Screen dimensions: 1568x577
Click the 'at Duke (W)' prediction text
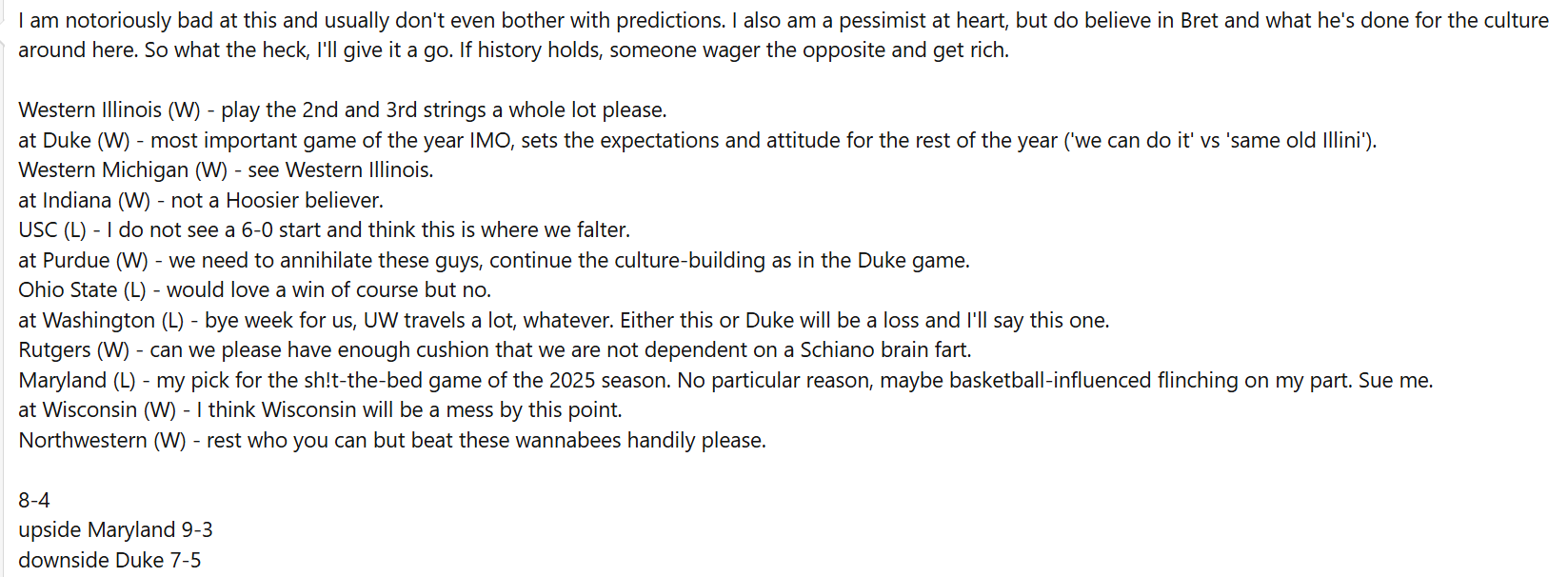click(74, 141)
